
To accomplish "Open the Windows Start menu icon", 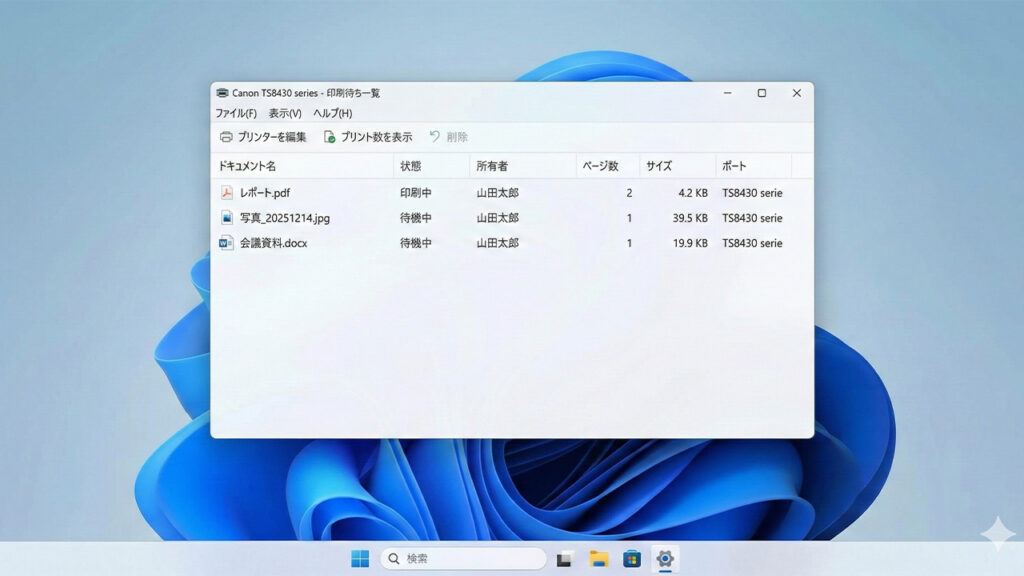I will (360, 559).
